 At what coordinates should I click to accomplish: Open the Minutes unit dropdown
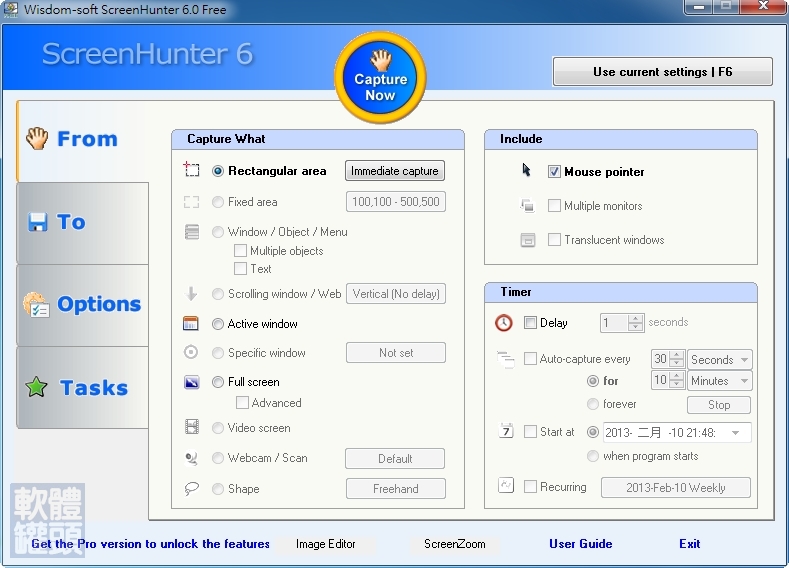(x=720, y=381)
